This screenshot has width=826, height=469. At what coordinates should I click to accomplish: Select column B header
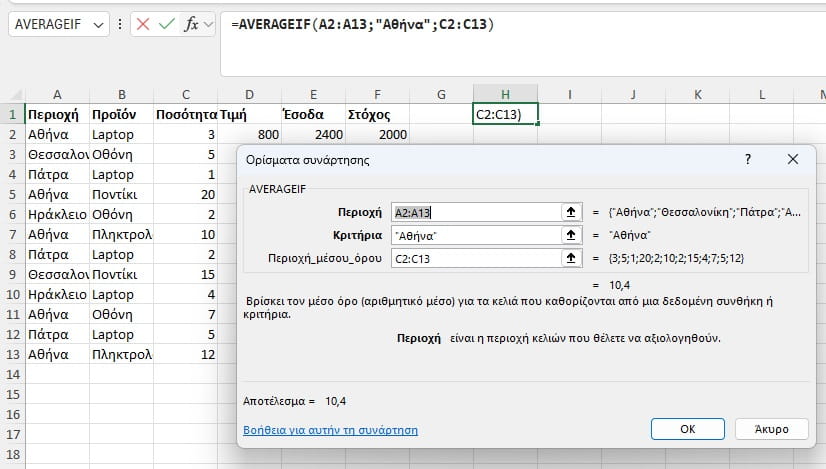tap(122, 94)
